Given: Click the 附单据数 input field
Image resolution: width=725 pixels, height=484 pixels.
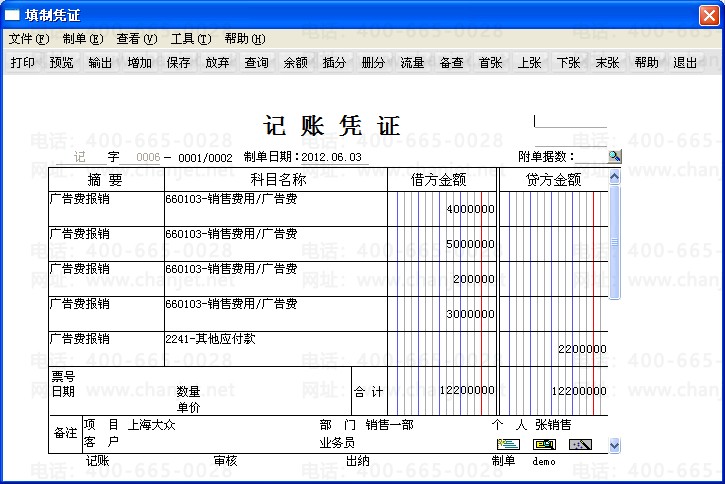Looking at the screenshot, I should (x=591, y=157).
